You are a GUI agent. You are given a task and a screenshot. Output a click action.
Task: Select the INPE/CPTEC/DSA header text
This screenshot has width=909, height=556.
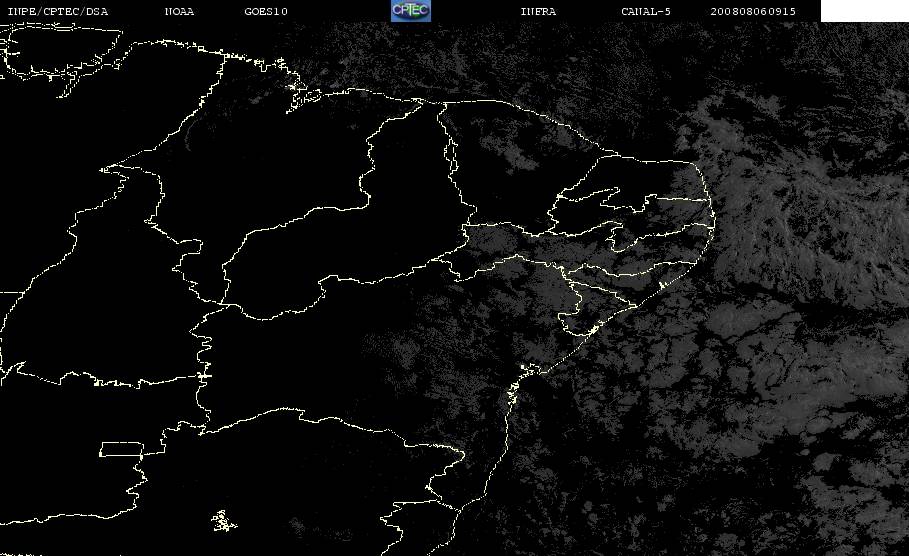[57, 12]
